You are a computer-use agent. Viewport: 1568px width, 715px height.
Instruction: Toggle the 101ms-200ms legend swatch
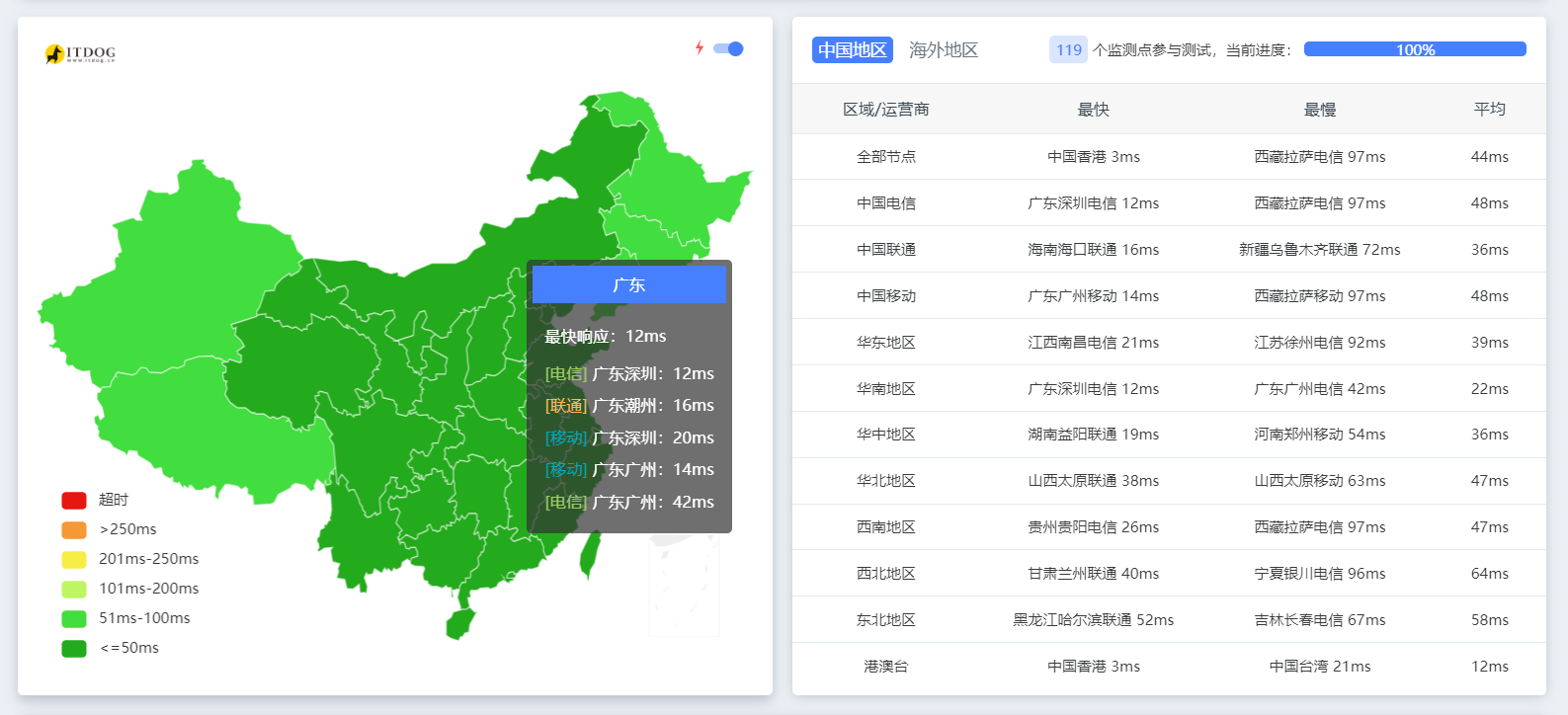[x=74, y=590]
